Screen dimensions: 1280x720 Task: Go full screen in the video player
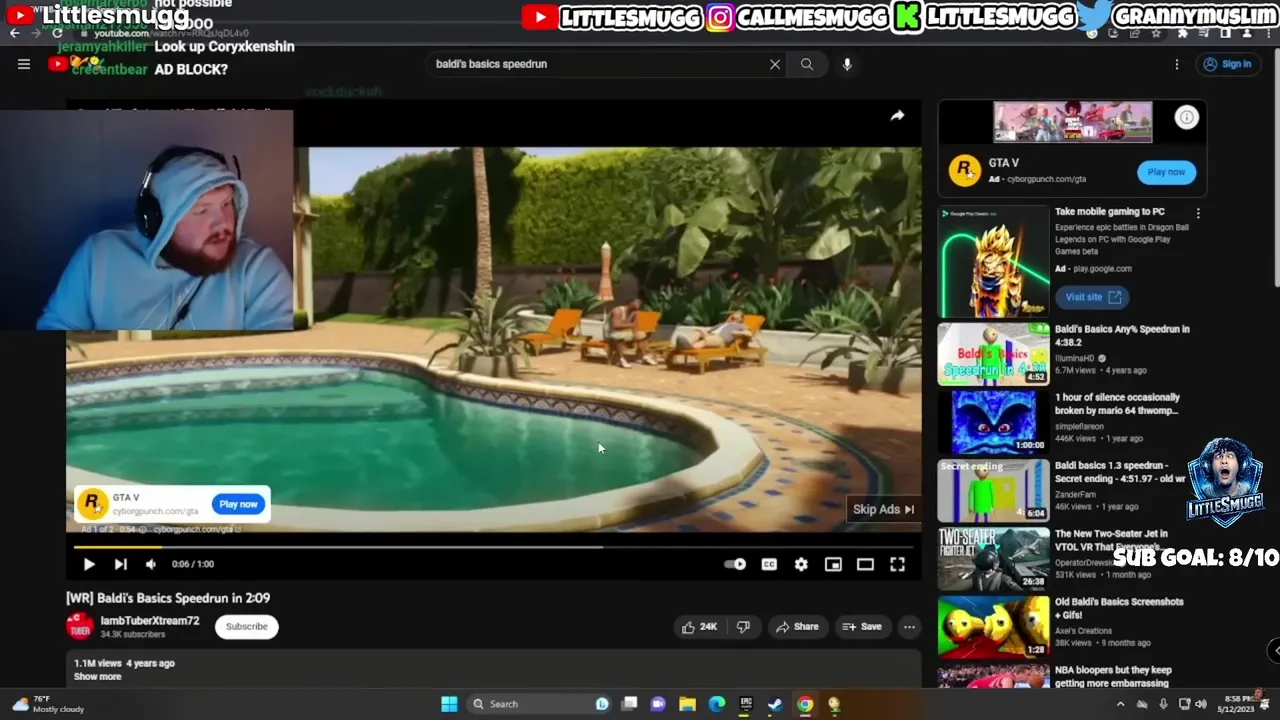(x=897, y=564)
